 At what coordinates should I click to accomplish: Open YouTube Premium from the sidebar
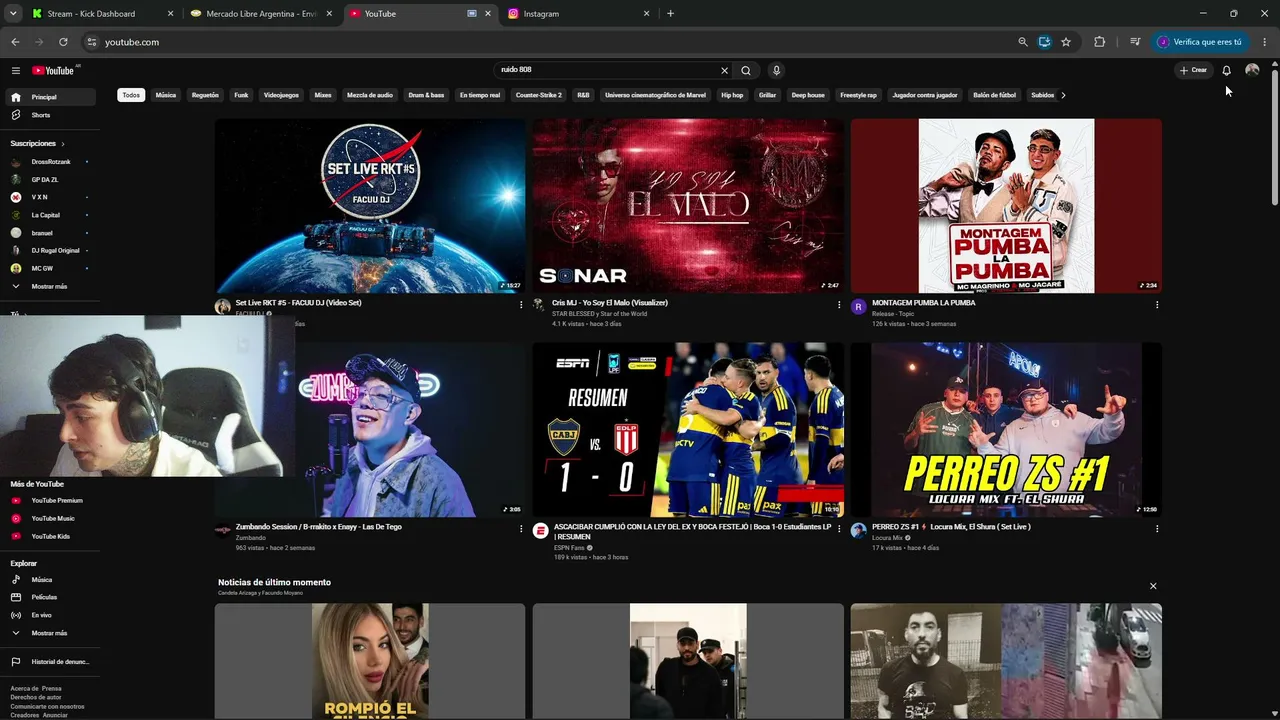click(x=52, y=500)
